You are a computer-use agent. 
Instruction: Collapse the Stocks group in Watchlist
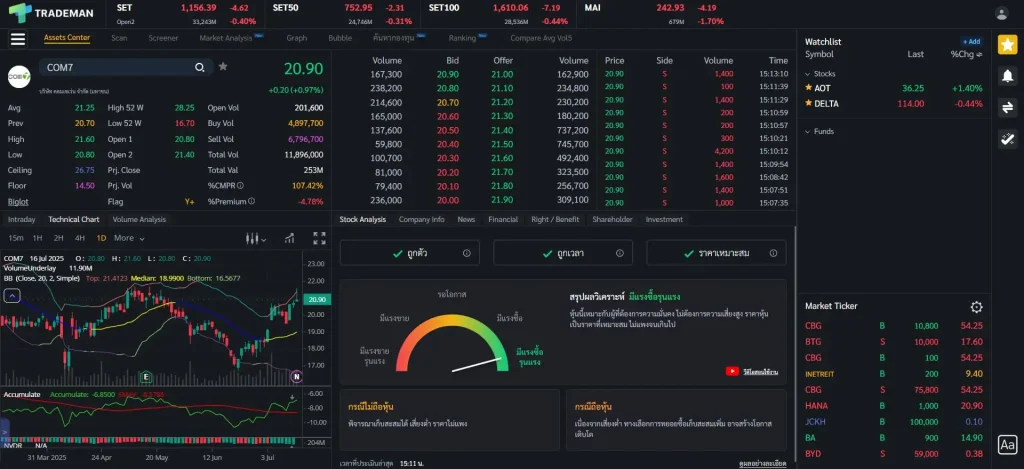tap(808, 74)
